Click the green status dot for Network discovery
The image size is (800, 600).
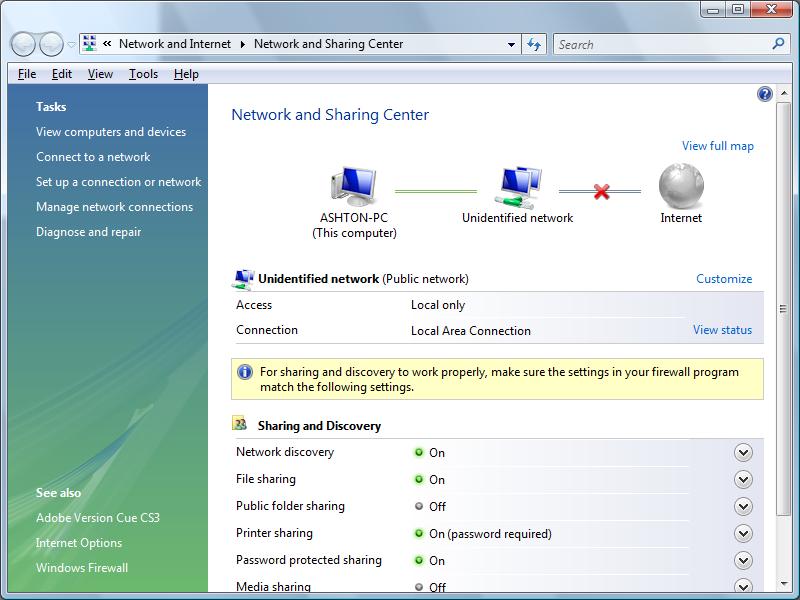(x=419, y=452)
